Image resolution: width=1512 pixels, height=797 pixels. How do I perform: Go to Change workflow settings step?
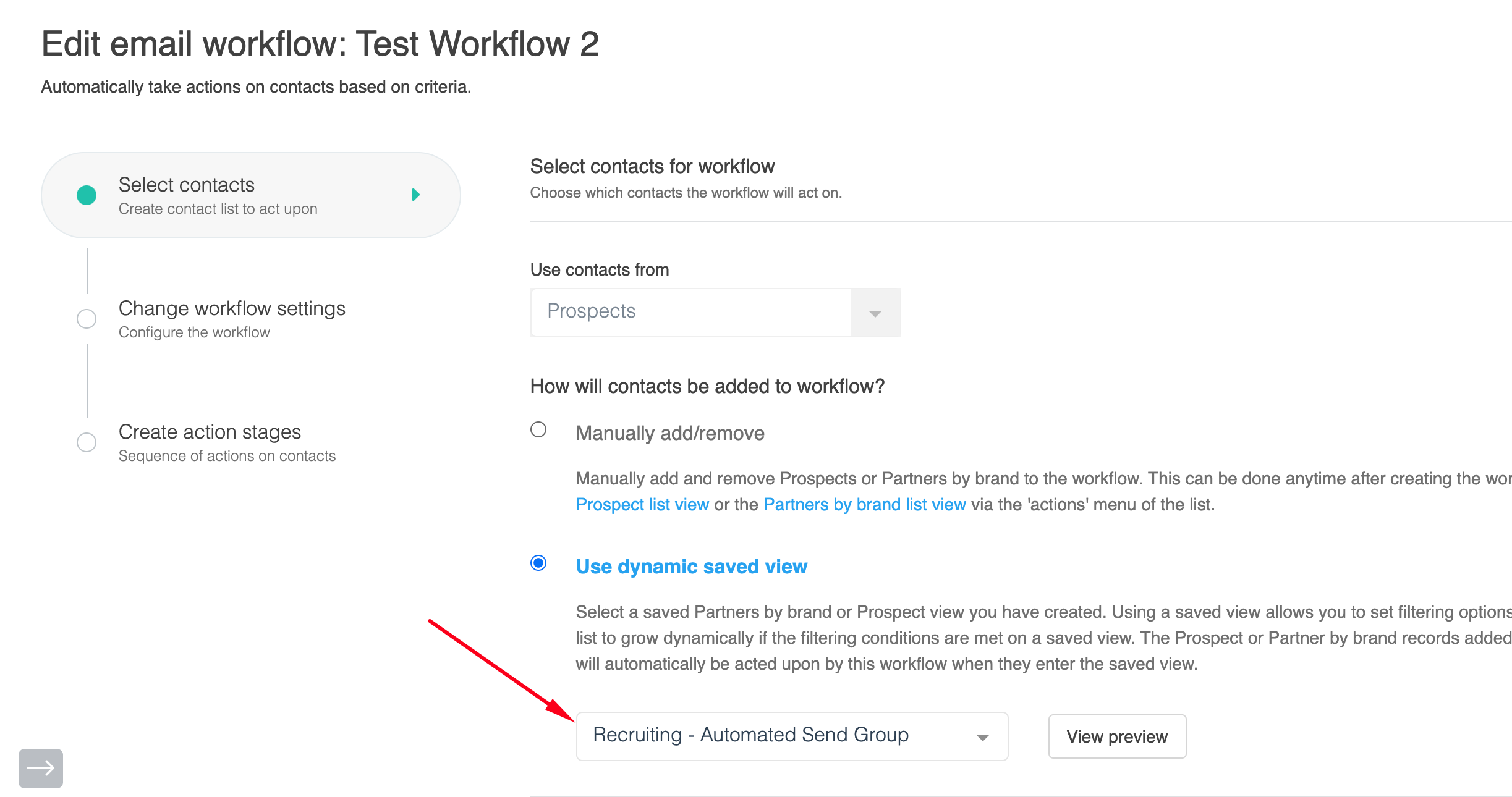tap(232, 308)
